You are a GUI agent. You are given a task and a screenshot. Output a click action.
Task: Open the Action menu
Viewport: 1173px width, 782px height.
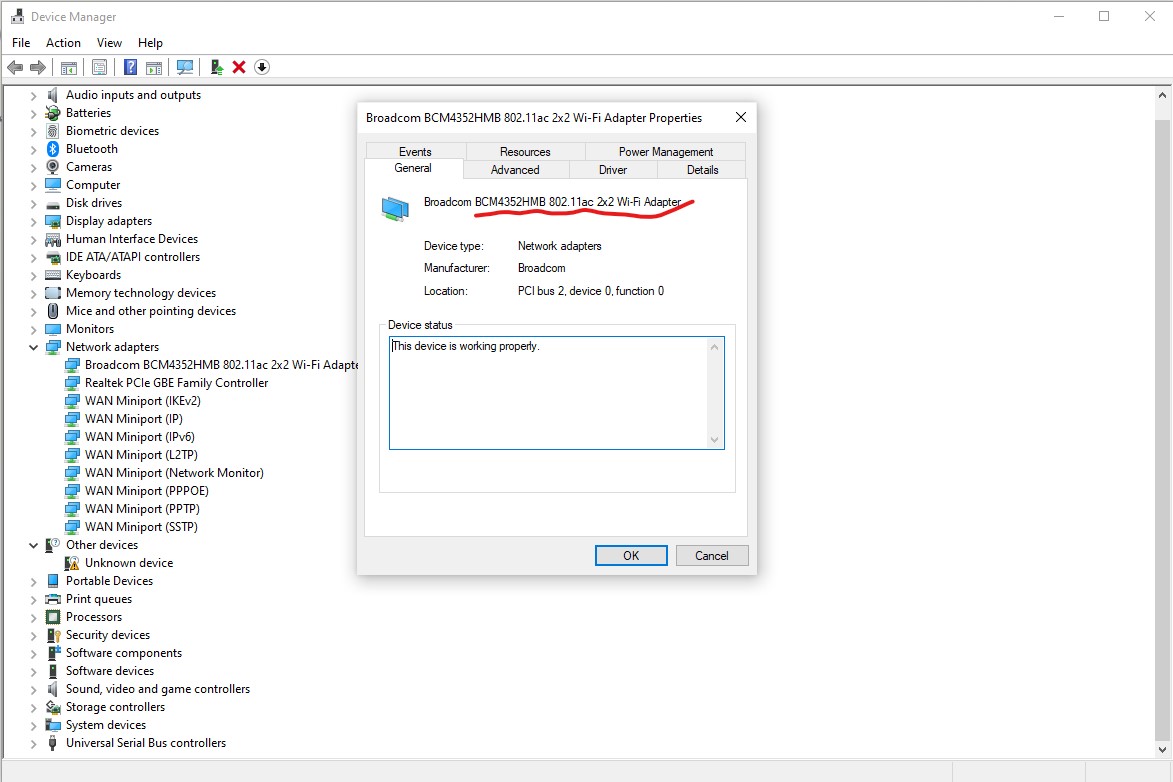[x=63, y=43]
